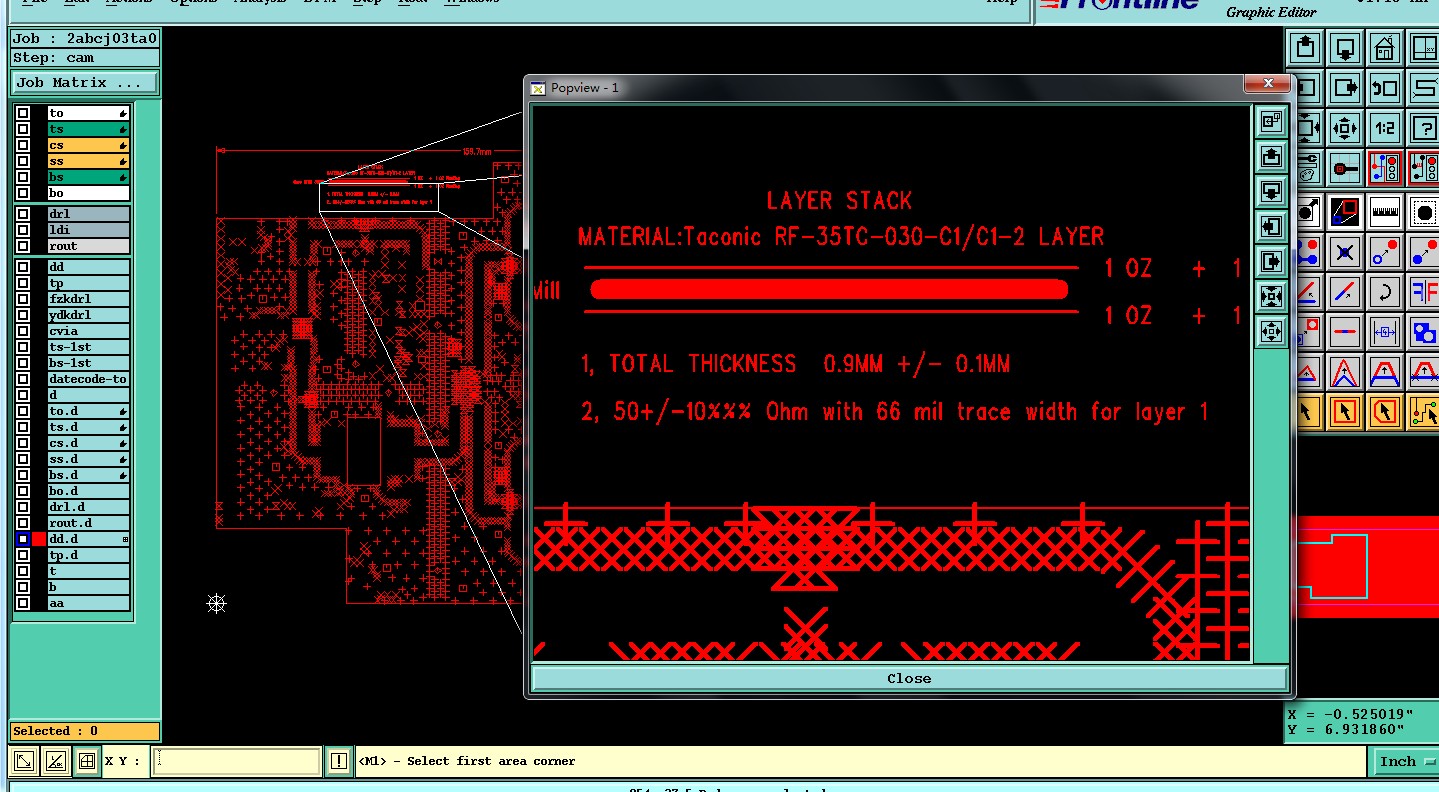The height and width of the screenshot is (792, 1439).
Task: Toggle the checkbox for layer dd.d
Action: coord(23,539)
